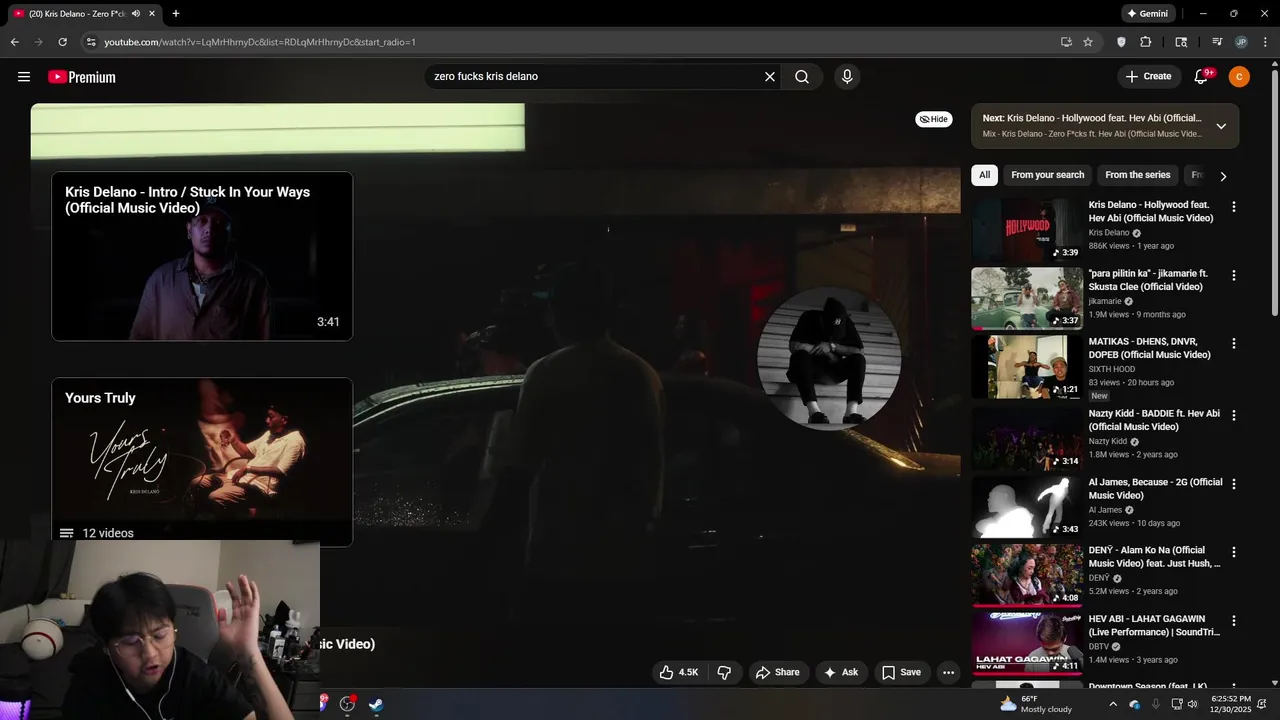Open Kris Delano Hollywood video thumbnail
The height and width of the screenshot is (720, 1280).
pos(1027,230)
